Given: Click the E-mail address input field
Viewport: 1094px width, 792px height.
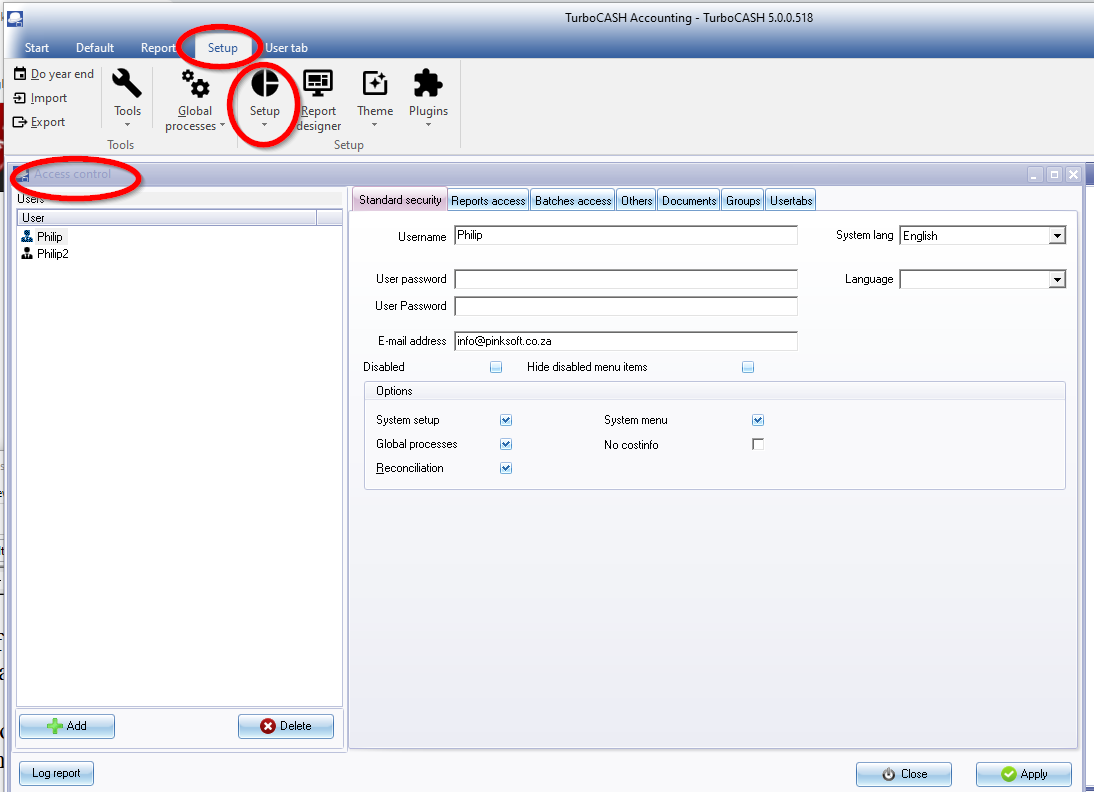Looking at the screenshot, I should [625, 341].
